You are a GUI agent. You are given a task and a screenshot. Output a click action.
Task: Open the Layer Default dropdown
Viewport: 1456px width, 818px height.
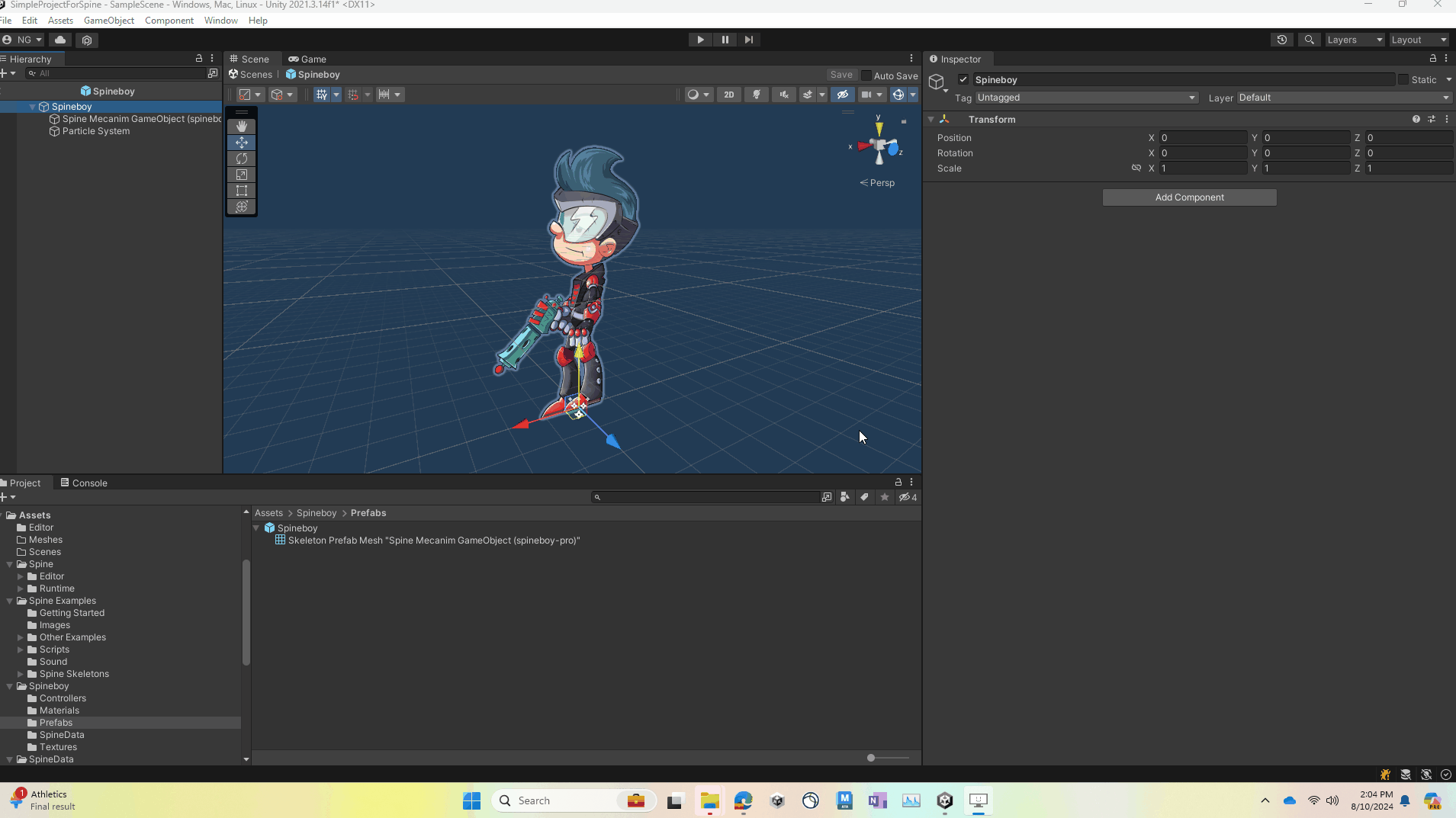pyautogui.click(x=1344, y=98)
